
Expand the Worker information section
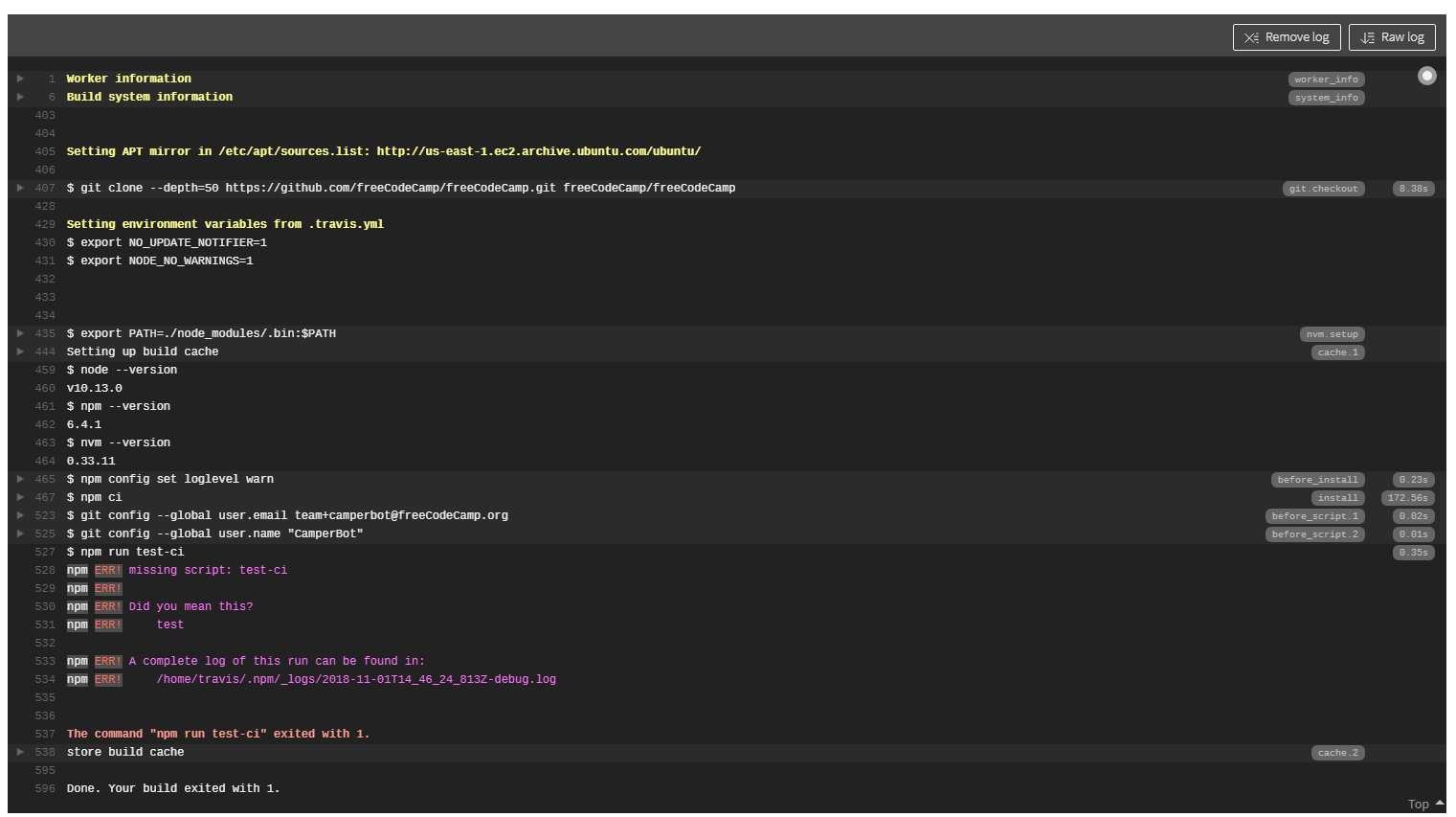(x=20, y=79)
